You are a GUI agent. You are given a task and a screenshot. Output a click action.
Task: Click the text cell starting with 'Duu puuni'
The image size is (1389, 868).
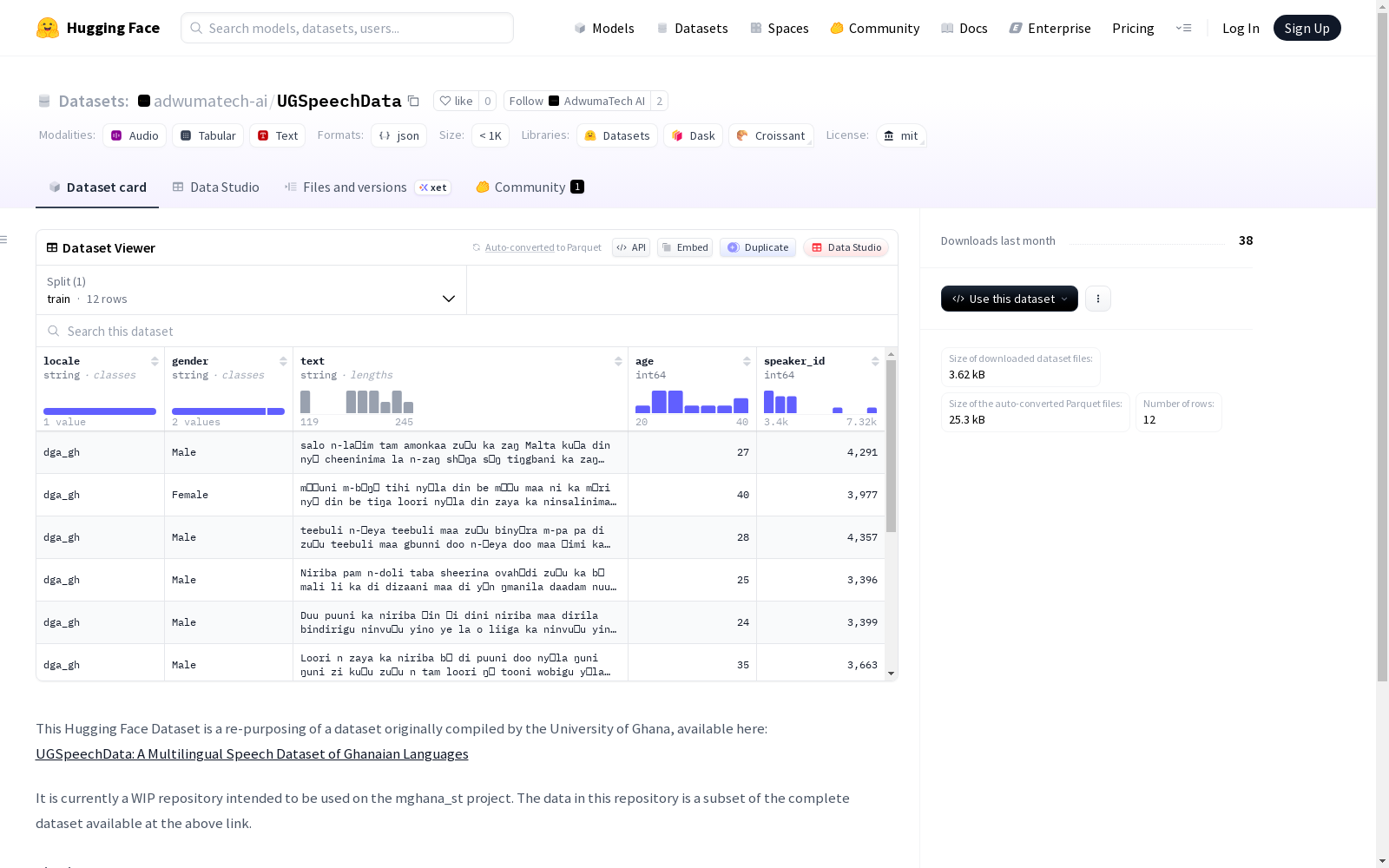point(460,622)
